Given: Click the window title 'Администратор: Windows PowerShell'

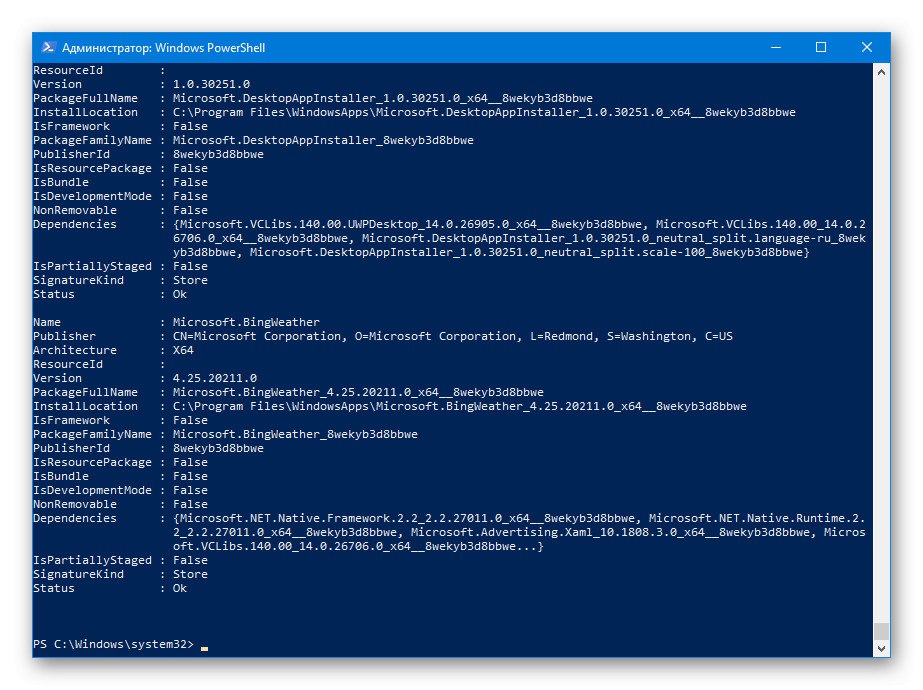Looking at the screenshot, I should pos(164,48).
